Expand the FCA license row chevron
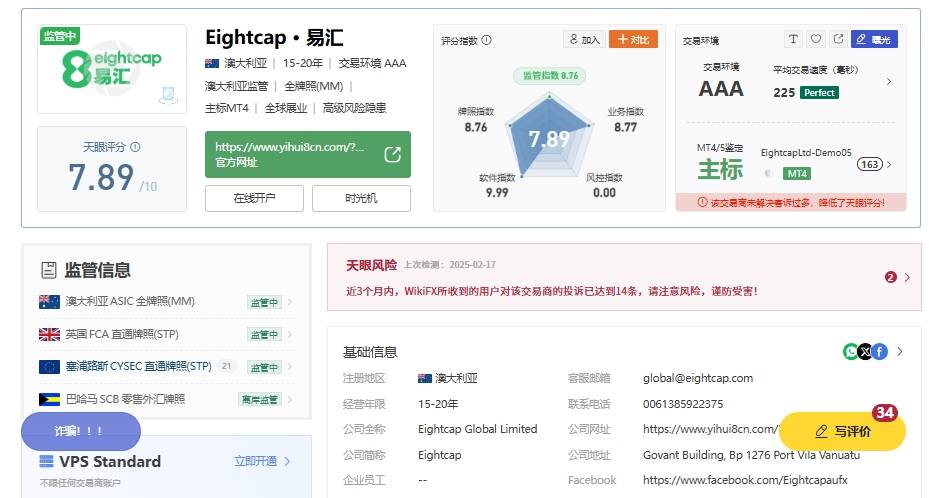Viewport: 936px width, 498px height. pos(290,334)
